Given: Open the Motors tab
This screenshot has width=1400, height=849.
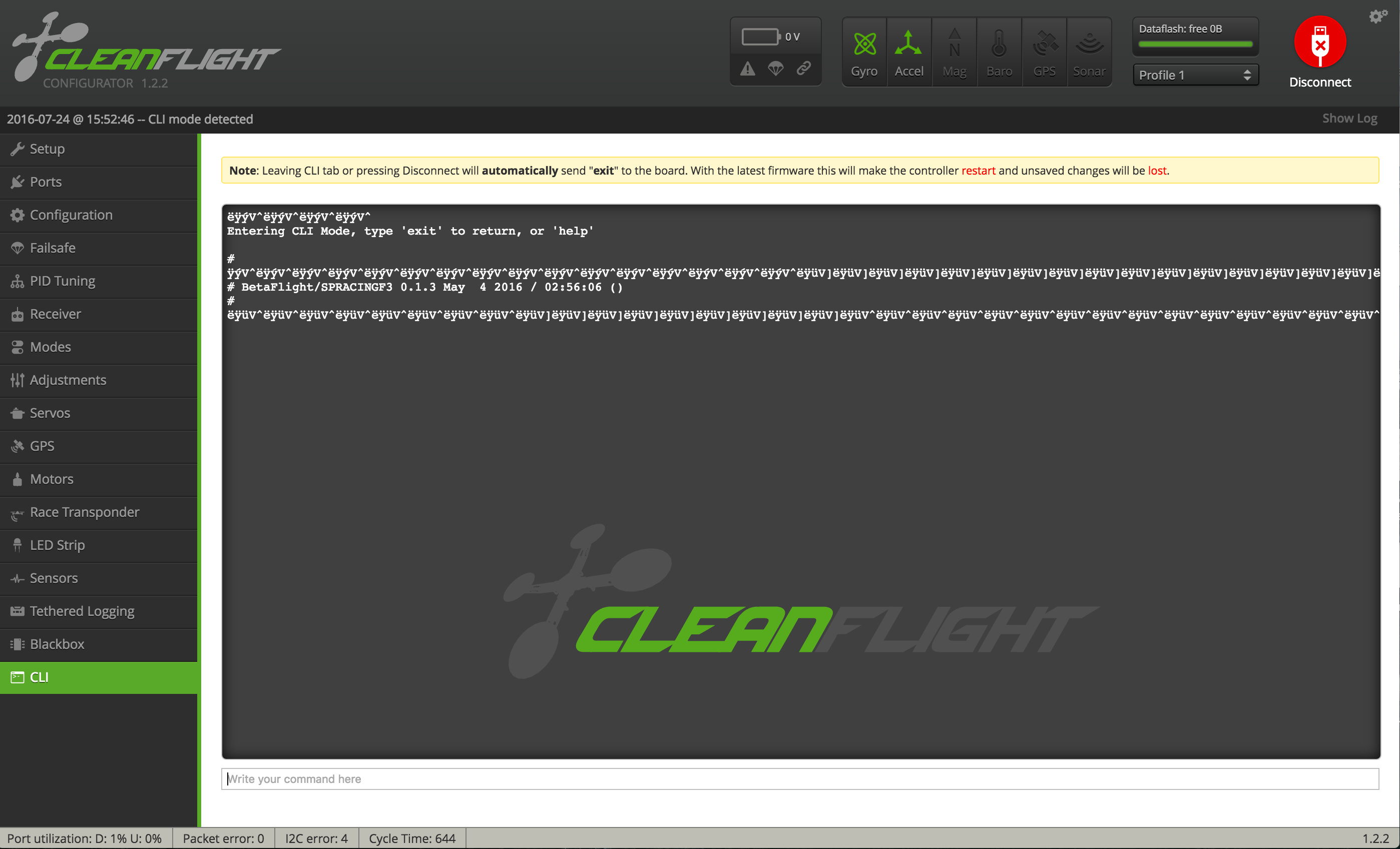Looking at the screenshot, I should tap(99, 479).
